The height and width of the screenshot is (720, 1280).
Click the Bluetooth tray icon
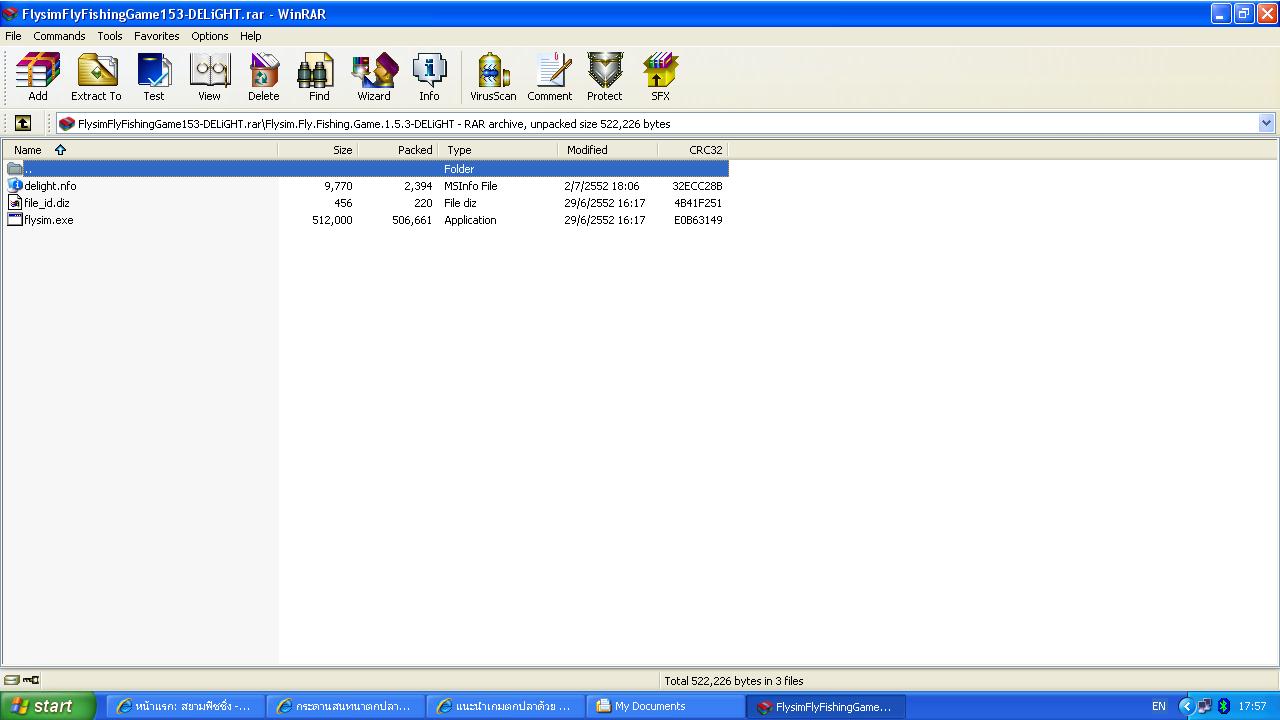(x=1223, y=706)
